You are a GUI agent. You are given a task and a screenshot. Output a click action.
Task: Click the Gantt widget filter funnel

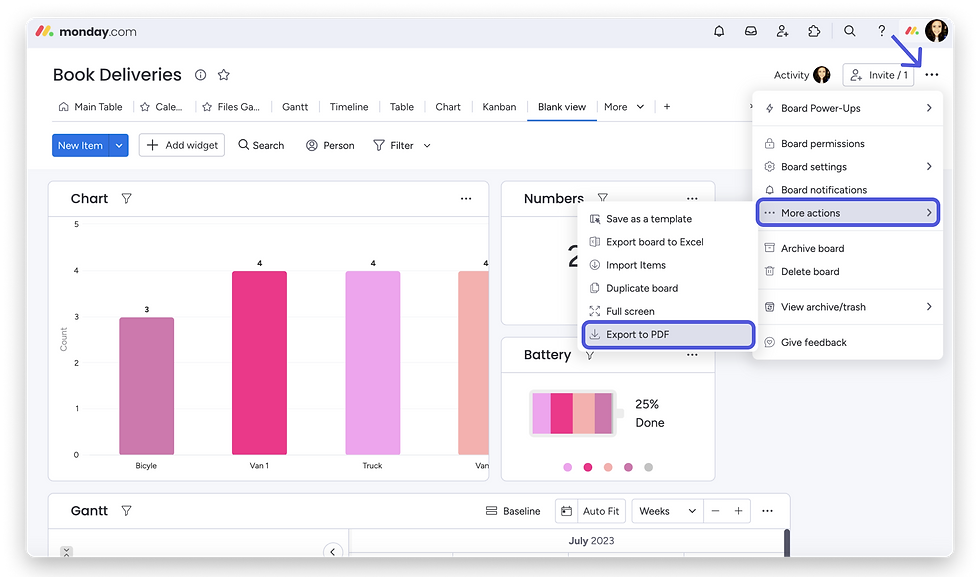[126, 511]
